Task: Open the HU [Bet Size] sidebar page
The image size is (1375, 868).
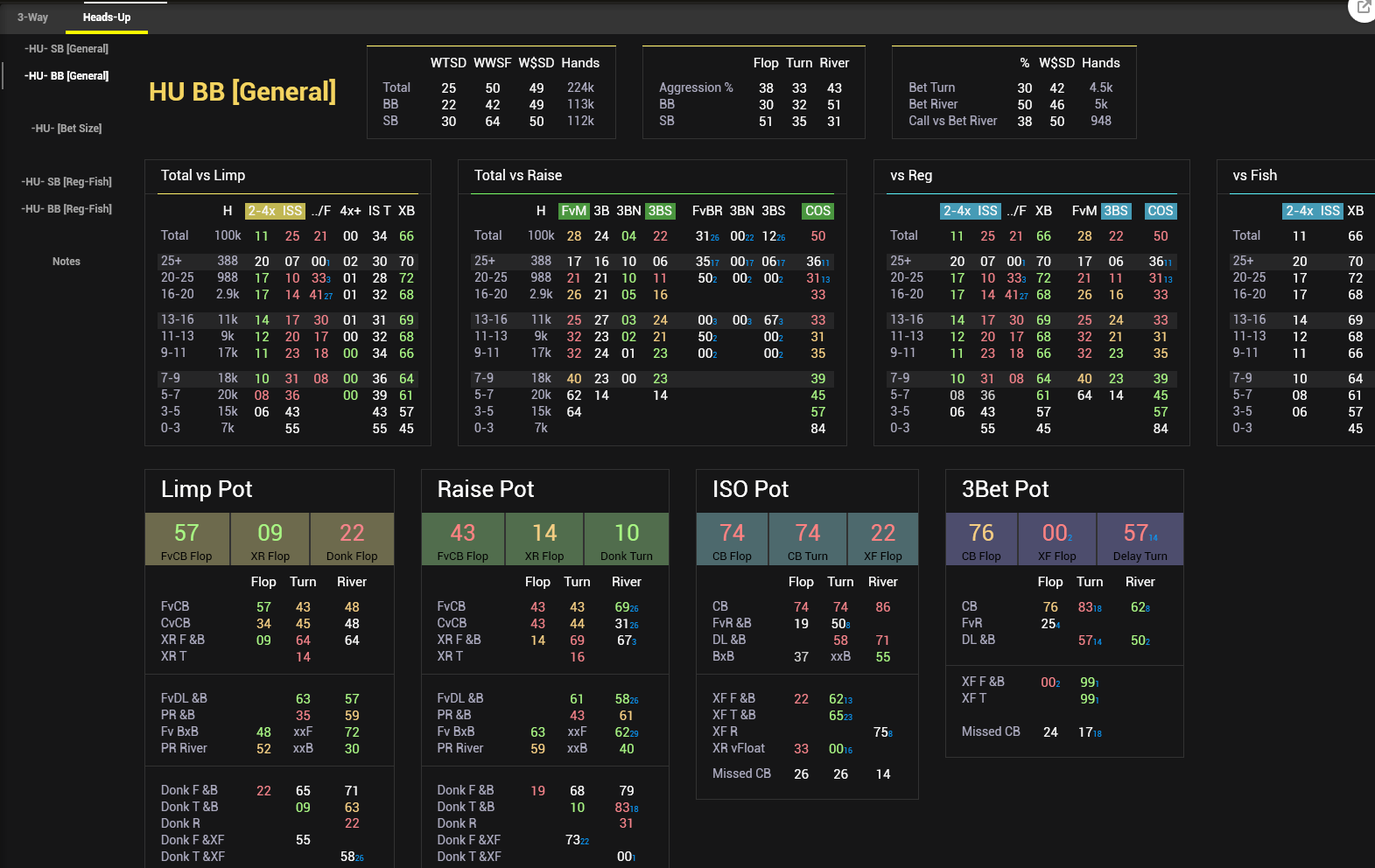Action: [x=67, y=129]
